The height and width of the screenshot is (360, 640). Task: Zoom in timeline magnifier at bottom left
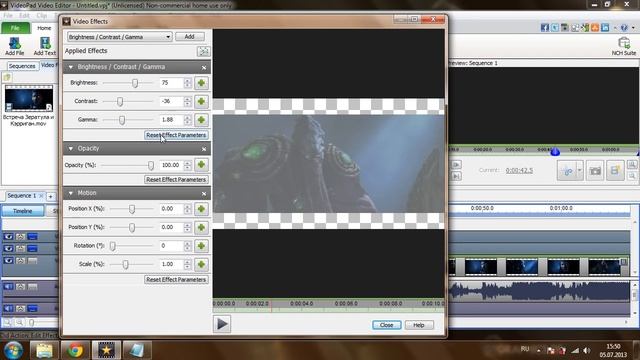coord(19,323)
